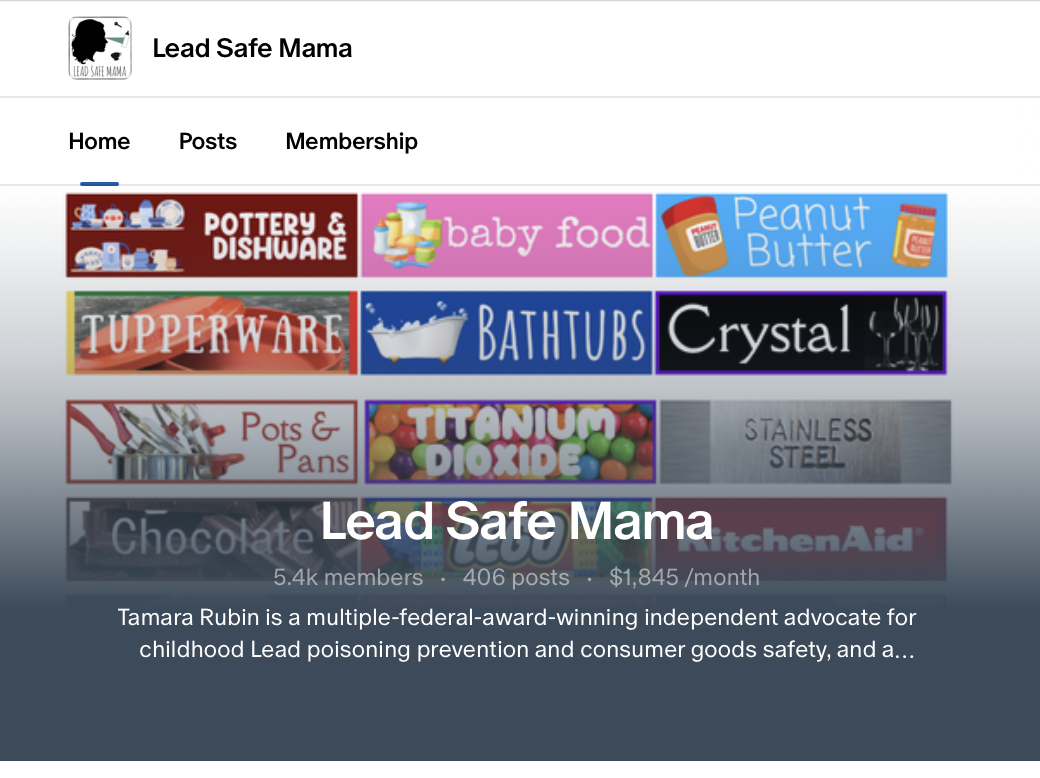Select the Pottery & Dishware banner

212,236
